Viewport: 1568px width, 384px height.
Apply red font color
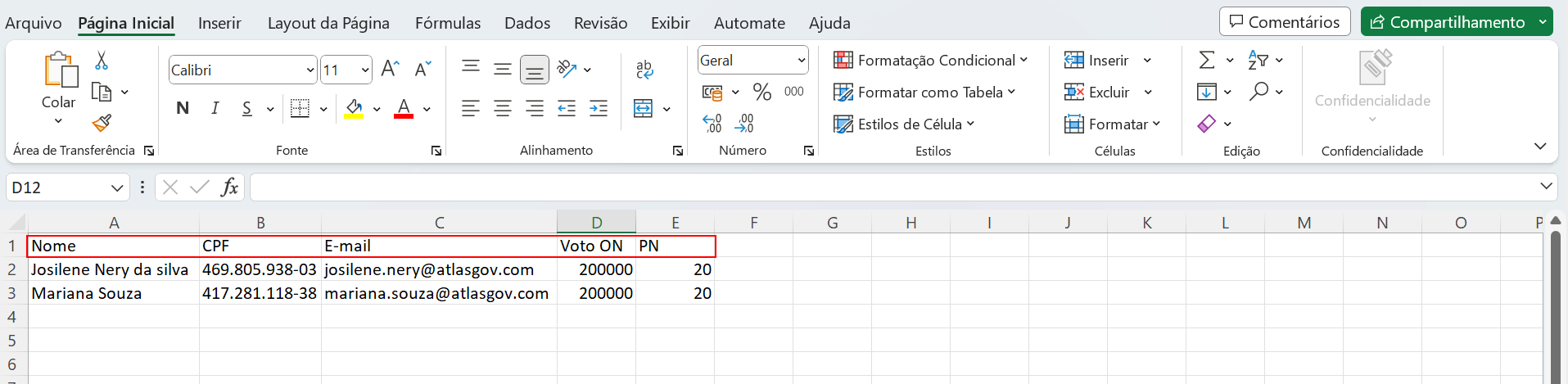[404, 108]
